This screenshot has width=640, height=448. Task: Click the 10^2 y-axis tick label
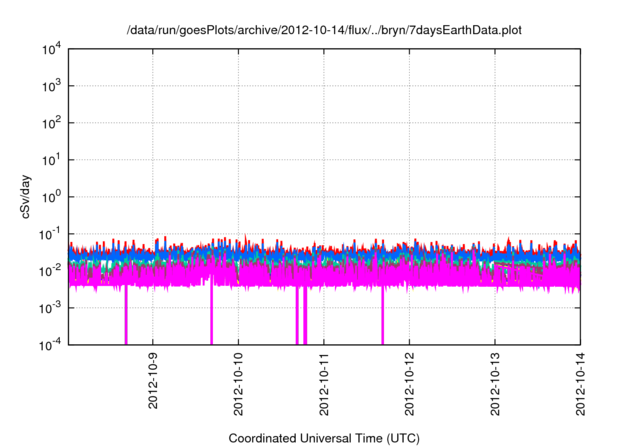(x=50, y=123)
